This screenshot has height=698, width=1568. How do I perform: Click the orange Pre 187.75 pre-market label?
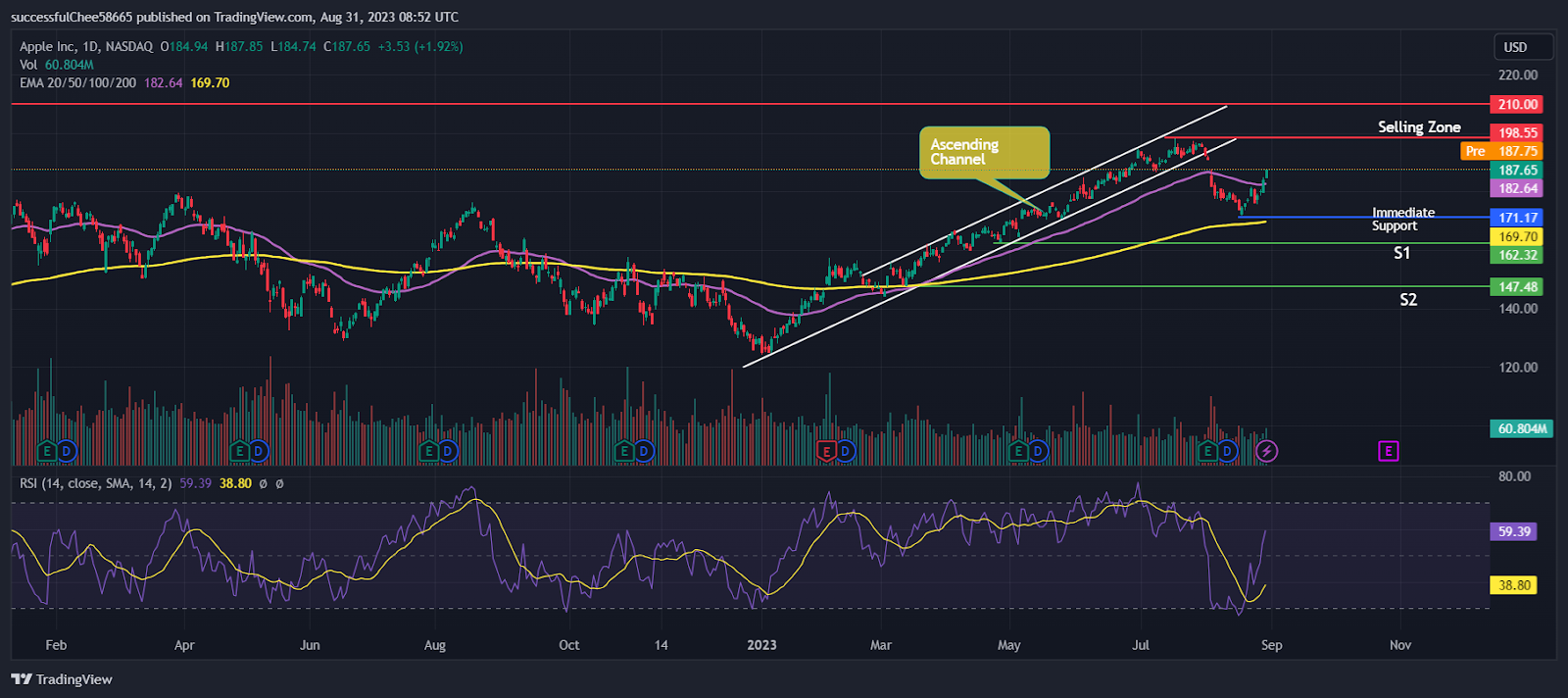pos(1501,151)
